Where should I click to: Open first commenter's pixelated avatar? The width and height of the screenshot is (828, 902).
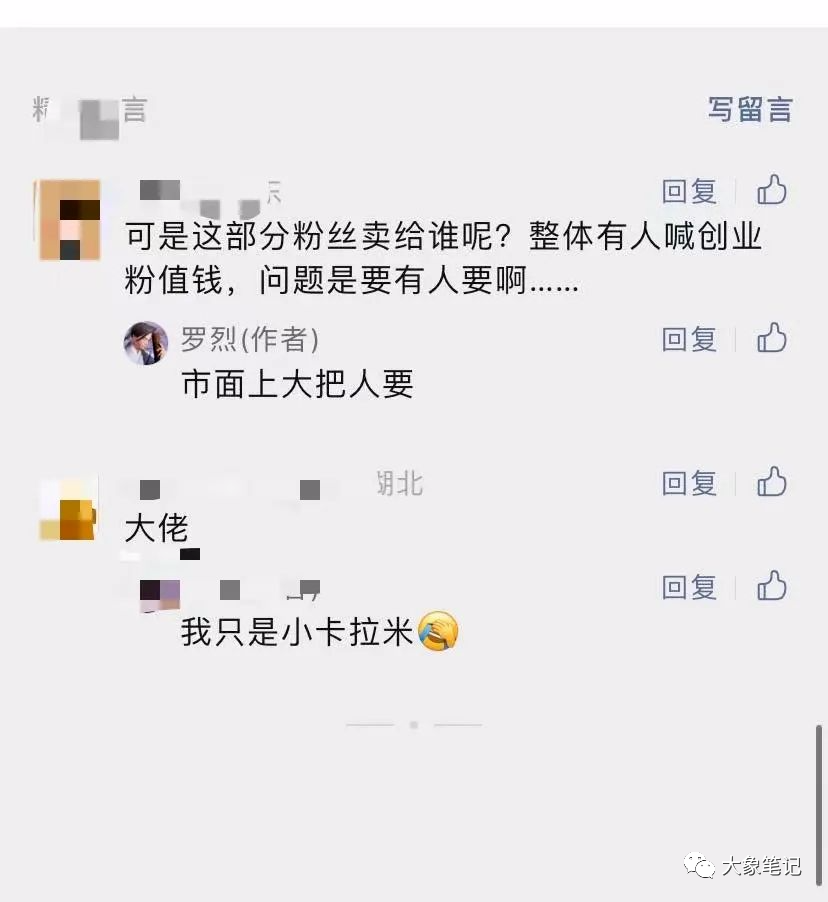pos(70,220)
